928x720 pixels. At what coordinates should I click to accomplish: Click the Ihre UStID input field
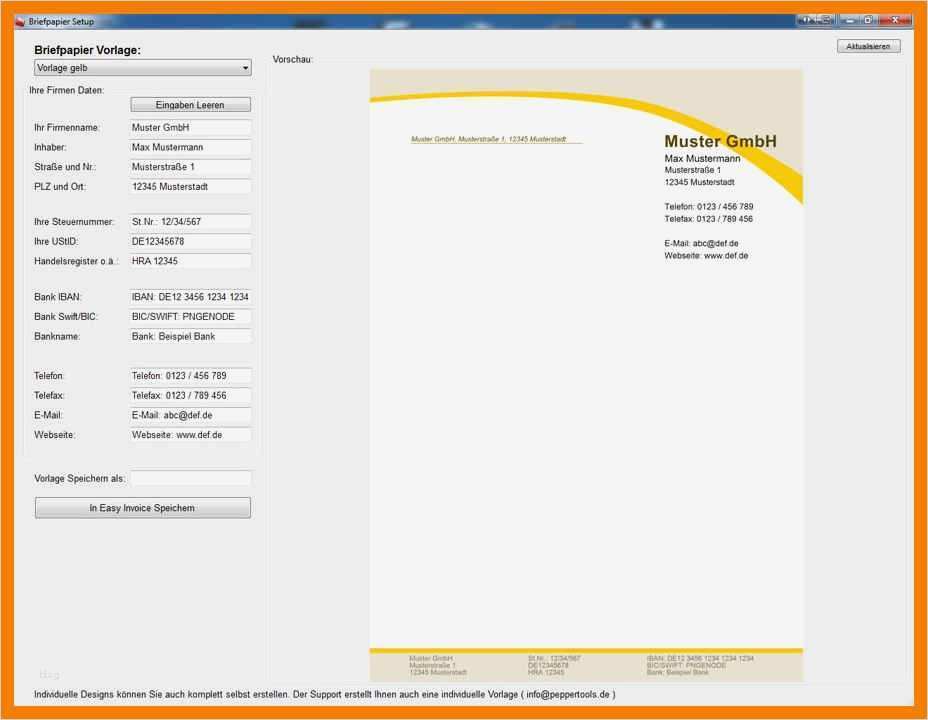[190, 241]
